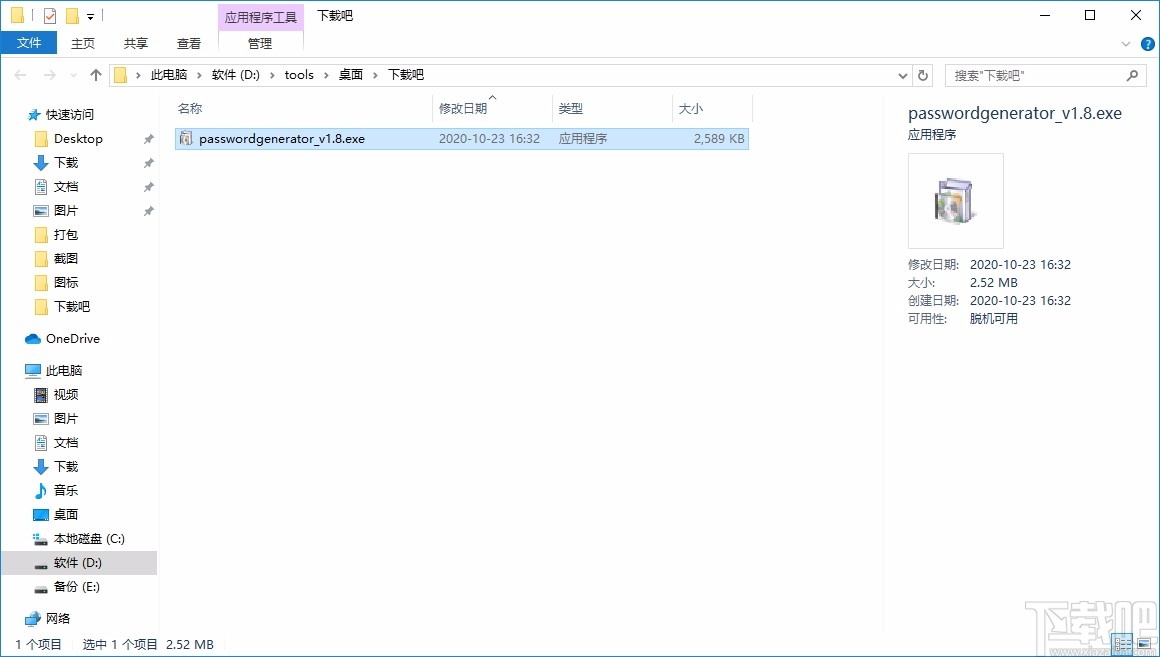The width and height of the screenshot is (1160, 657).
Task: Select 此电脑 in navigation pane
Action: coord(64,370)
